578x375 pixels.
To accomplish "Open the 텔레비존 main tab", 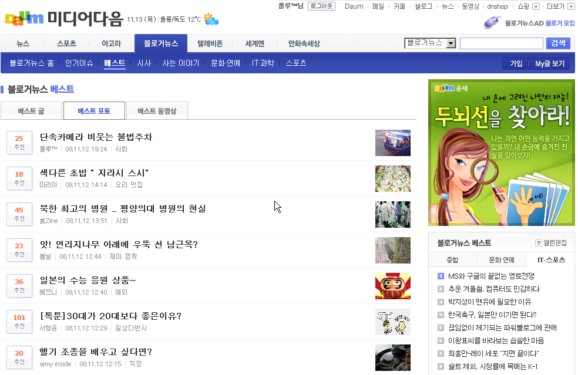I will coord(210,44).
